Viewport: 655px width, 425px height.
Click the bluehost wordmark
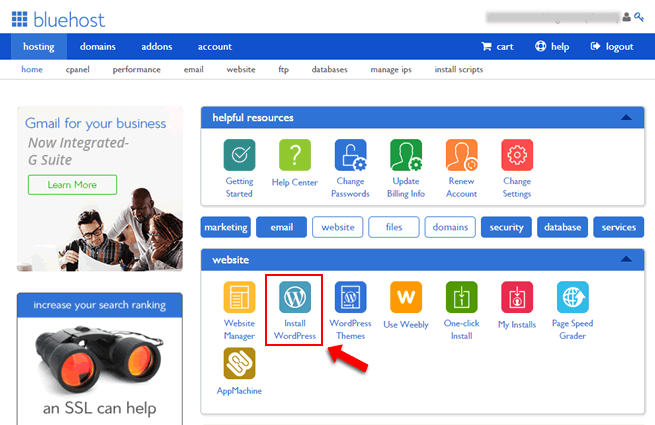coord(69,20)
